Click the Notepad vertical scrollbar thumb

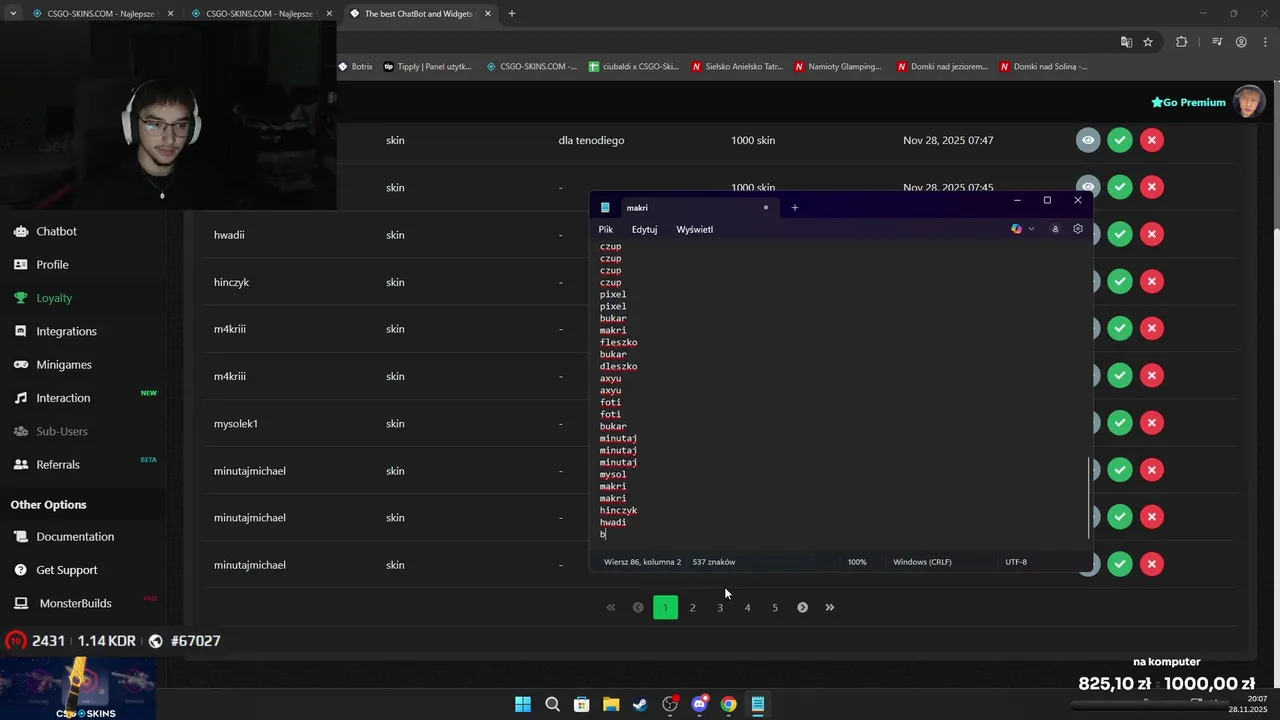(x=1089, y=497)
